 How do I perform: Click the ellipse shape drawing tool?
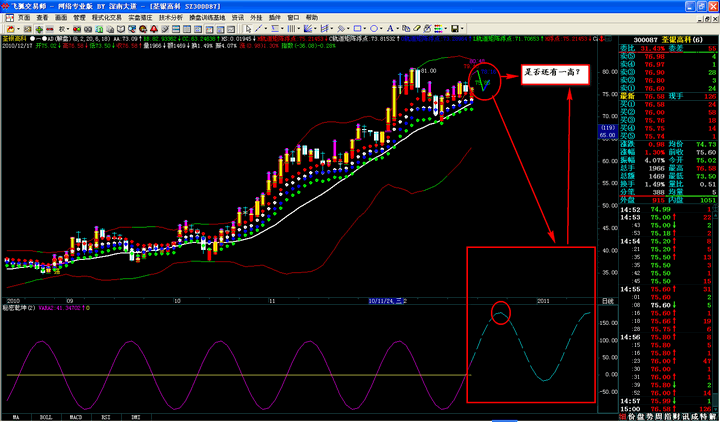pyautogui.click(x=373, y=29)
